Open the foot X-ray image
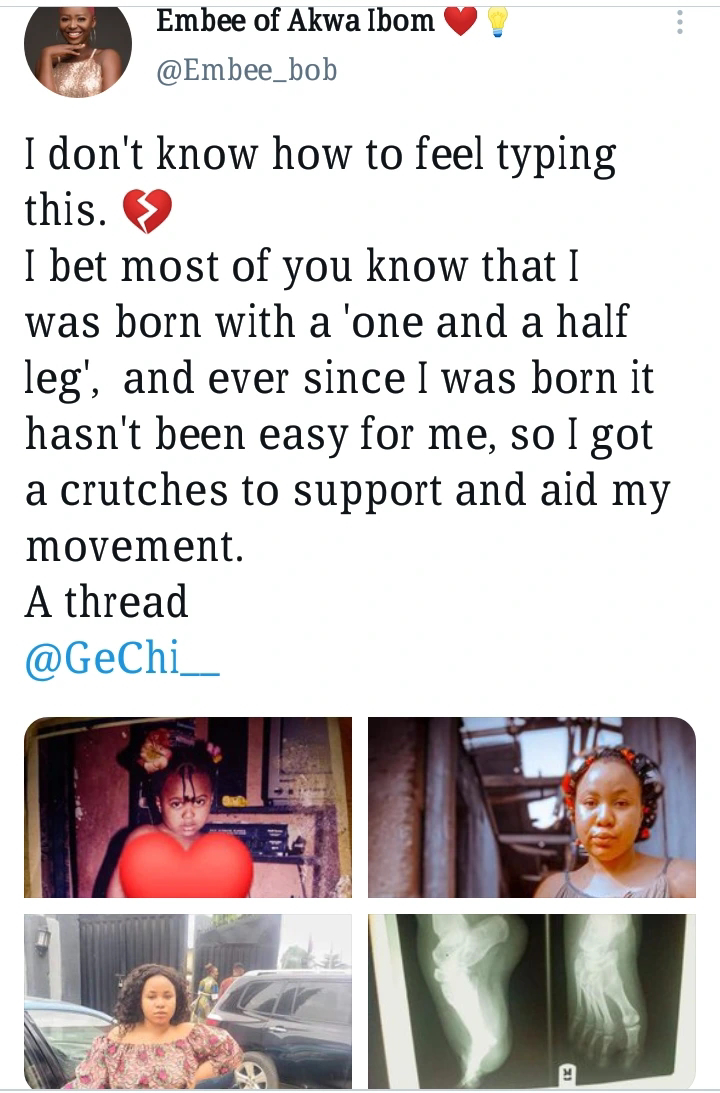 pos(532,1001)
